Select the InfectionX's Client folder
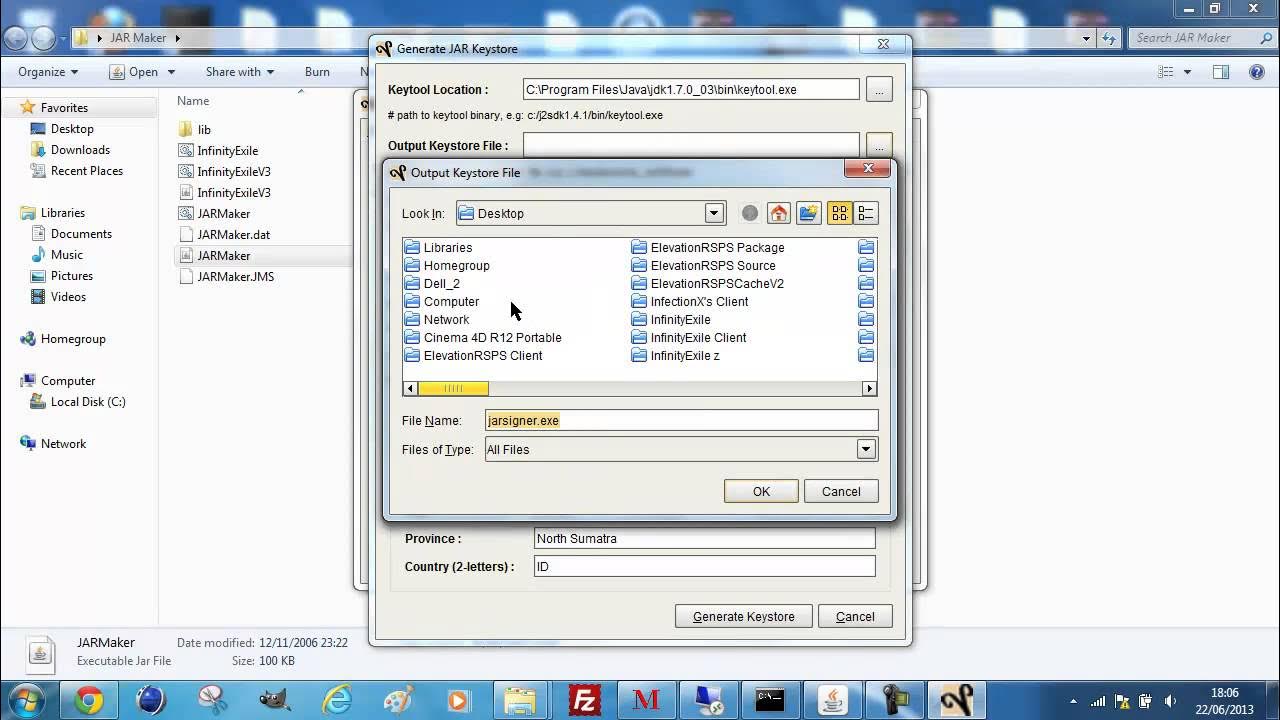Viewport: 1280px width, 720px height. 690,301
